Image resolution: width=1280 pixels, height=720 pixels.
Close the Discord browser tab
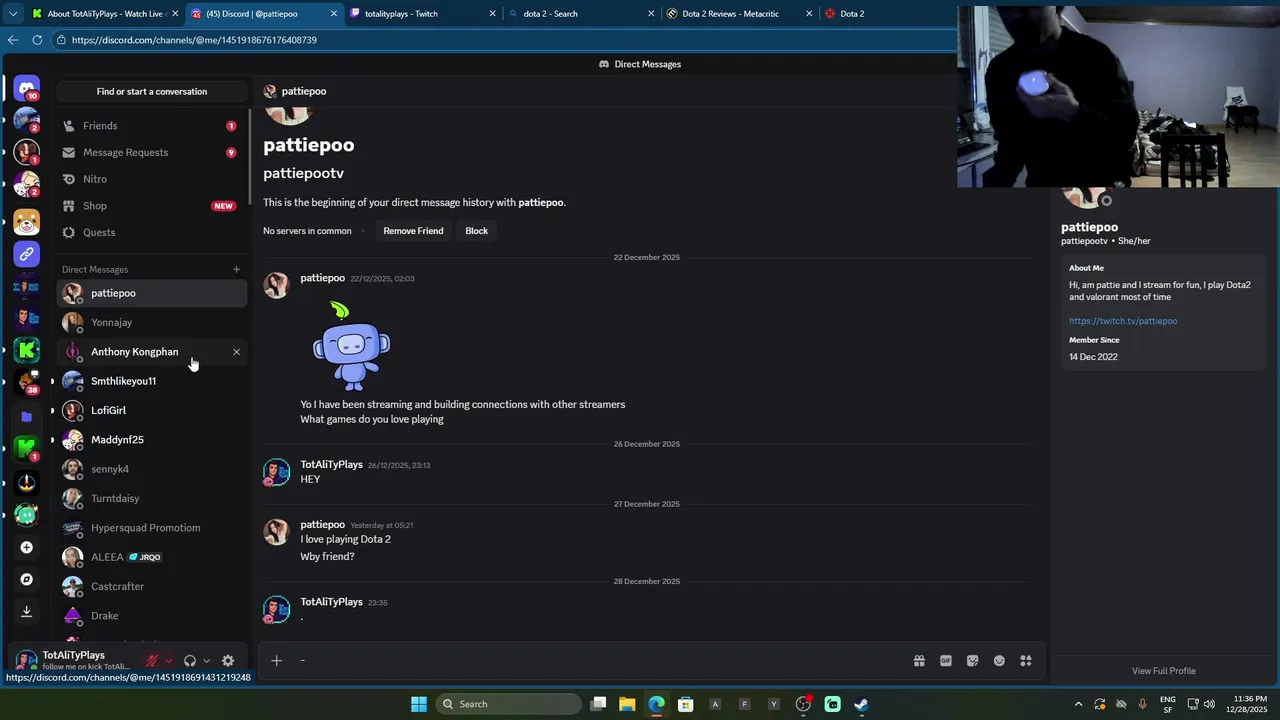[x=333, y=14]
